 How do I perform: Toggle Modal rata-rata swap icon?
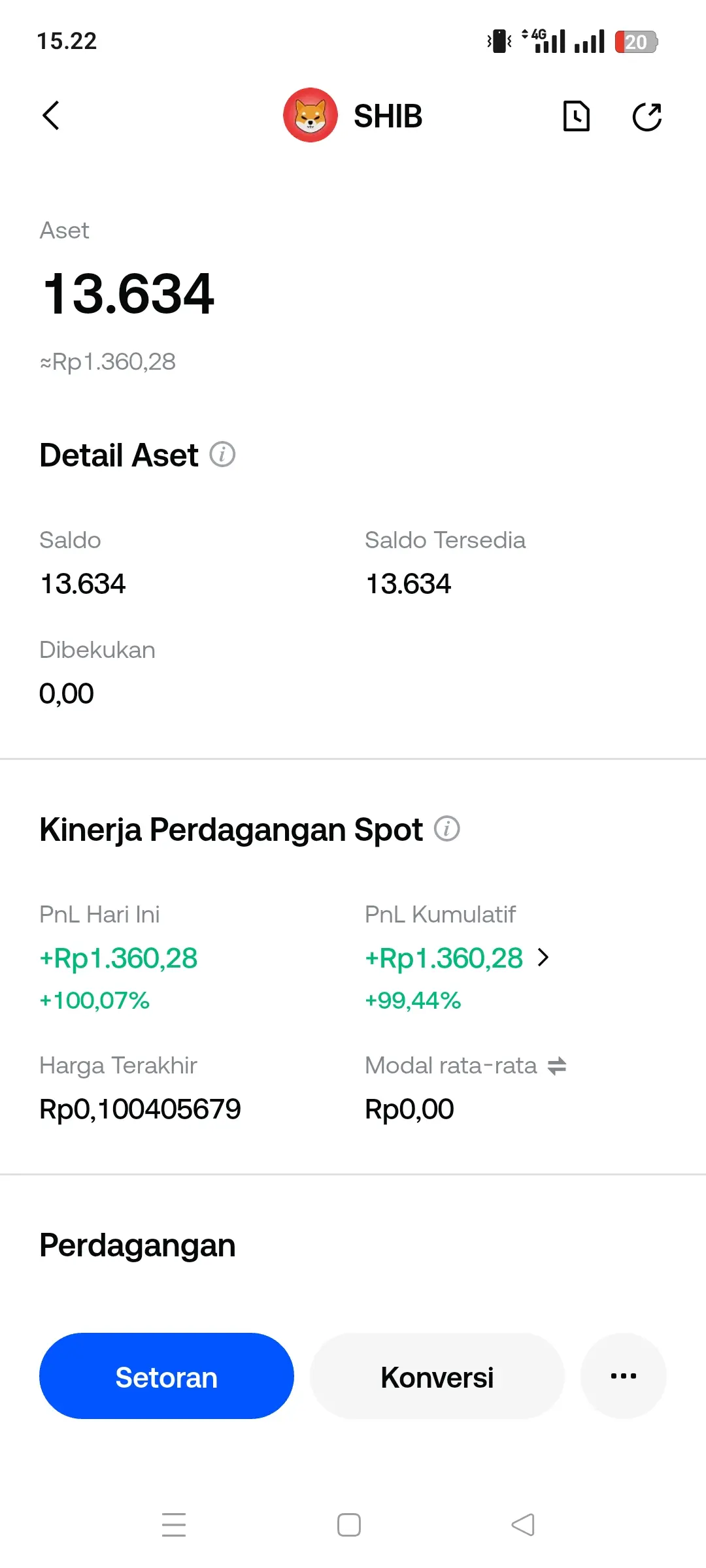[x=557, y=1066]
